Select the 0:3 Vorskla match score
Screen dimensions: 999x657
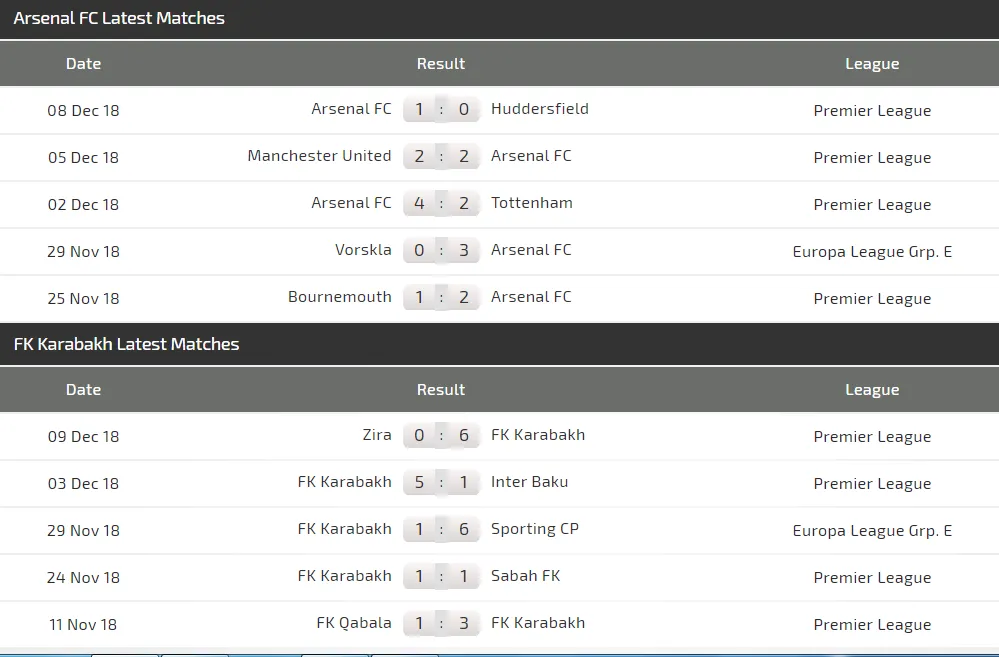441,250
